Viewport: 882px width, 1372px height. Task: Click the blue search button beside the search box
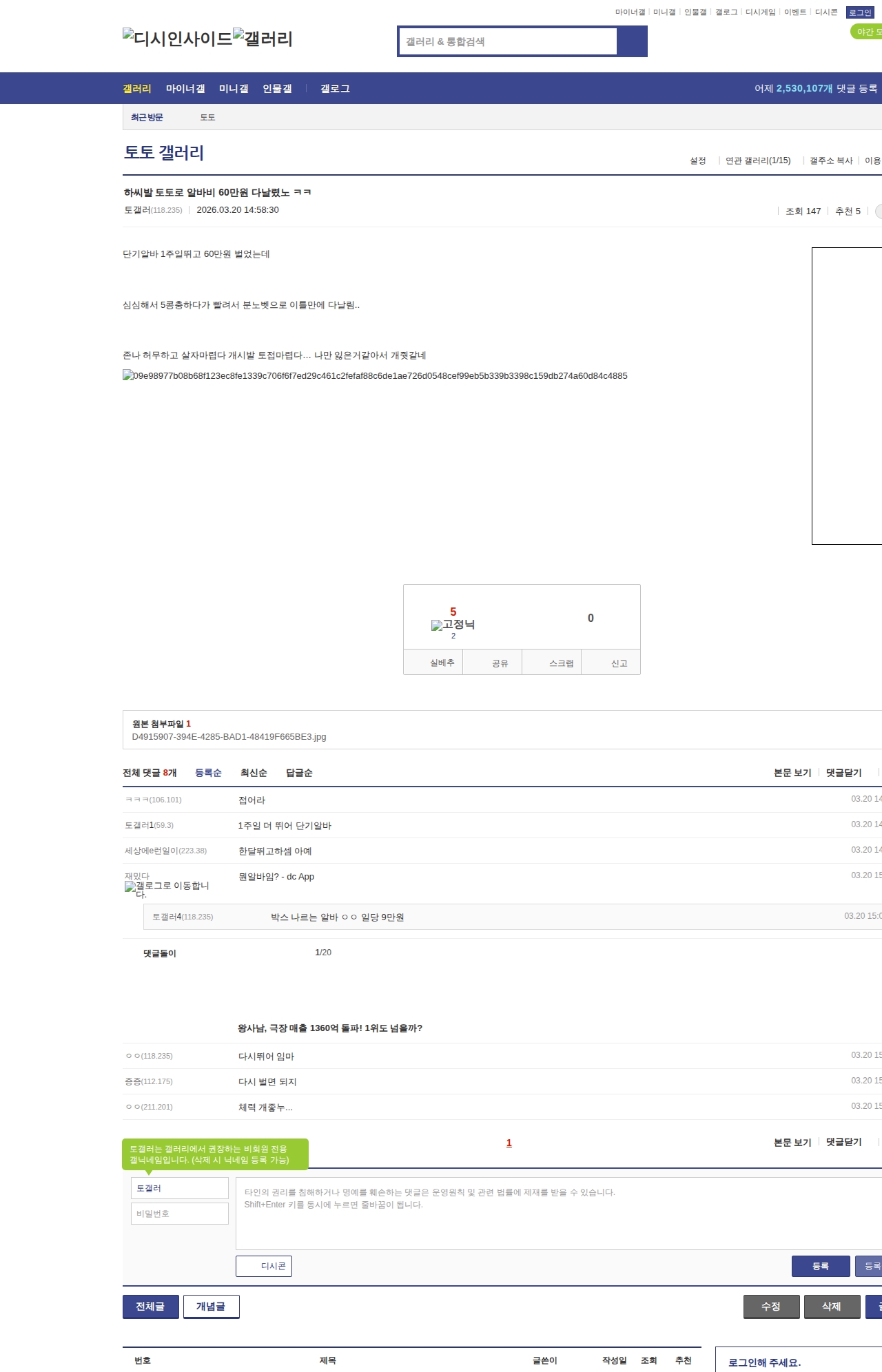point(632,41)
